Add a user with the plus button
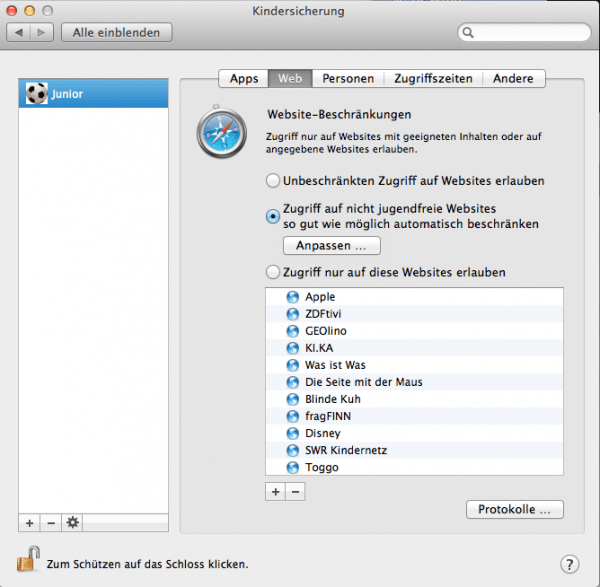This screenshot has width=600, height=587. click(29, 523)
